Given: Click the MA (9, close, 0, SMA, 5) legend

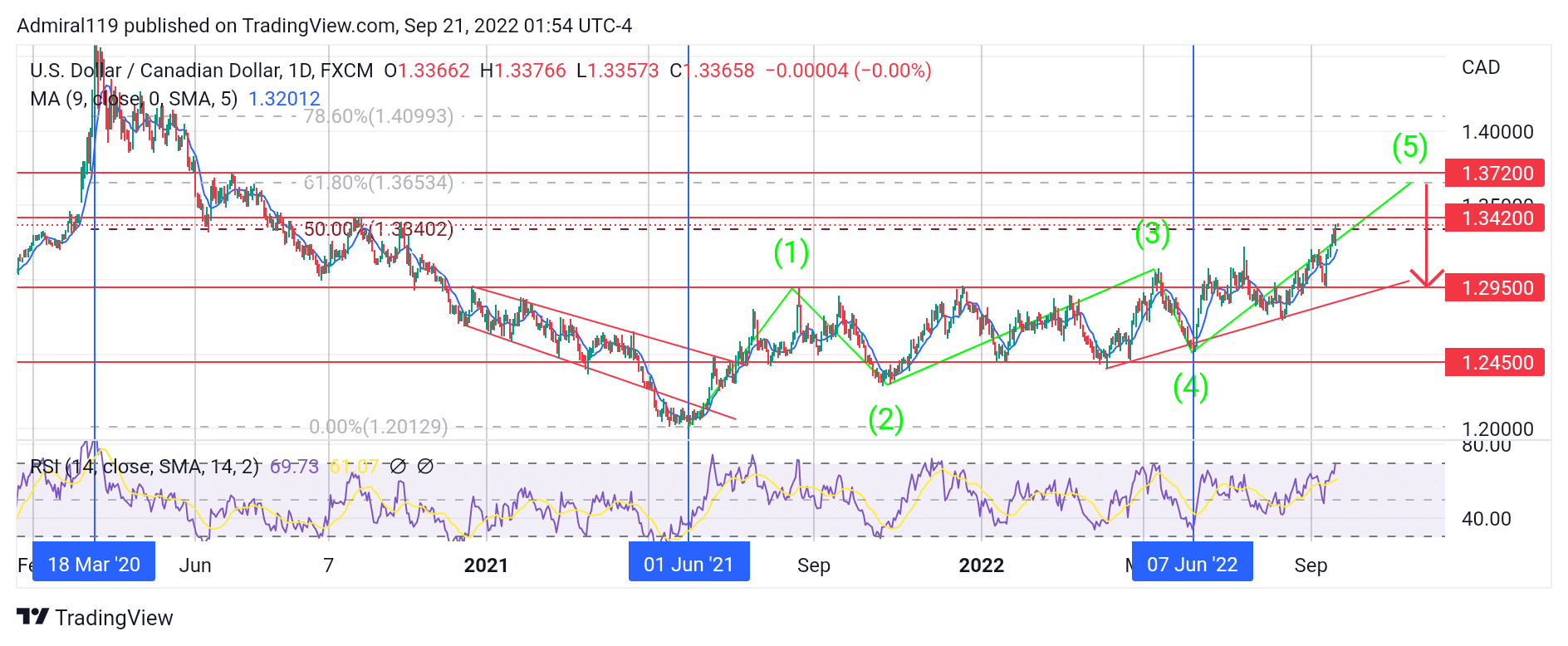Looking at the screenshot, I should [134, 99].
